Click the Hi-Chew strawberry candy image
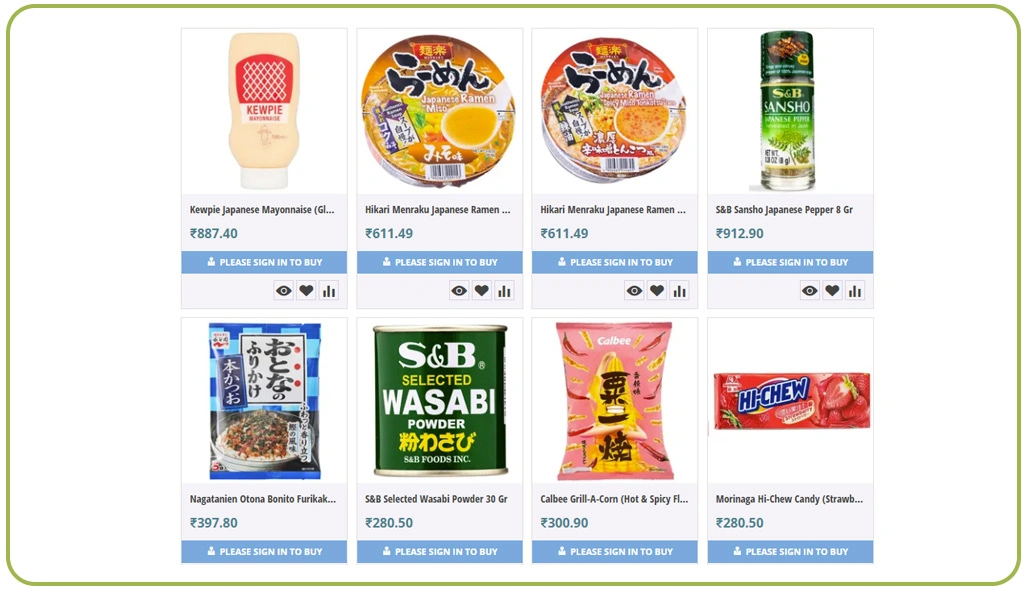This screenshot has width=1026, height=589. 791,401
